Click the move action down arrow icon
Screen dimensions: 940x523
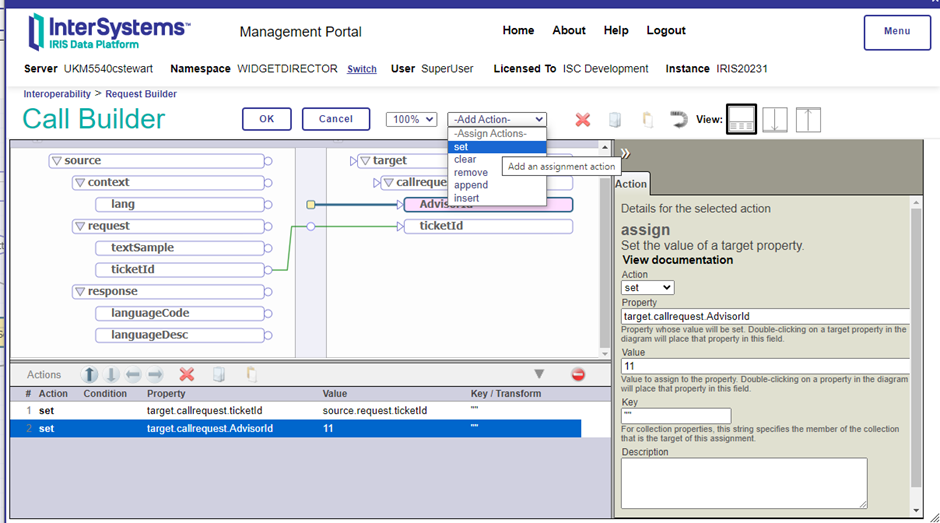tap(112, 375)
